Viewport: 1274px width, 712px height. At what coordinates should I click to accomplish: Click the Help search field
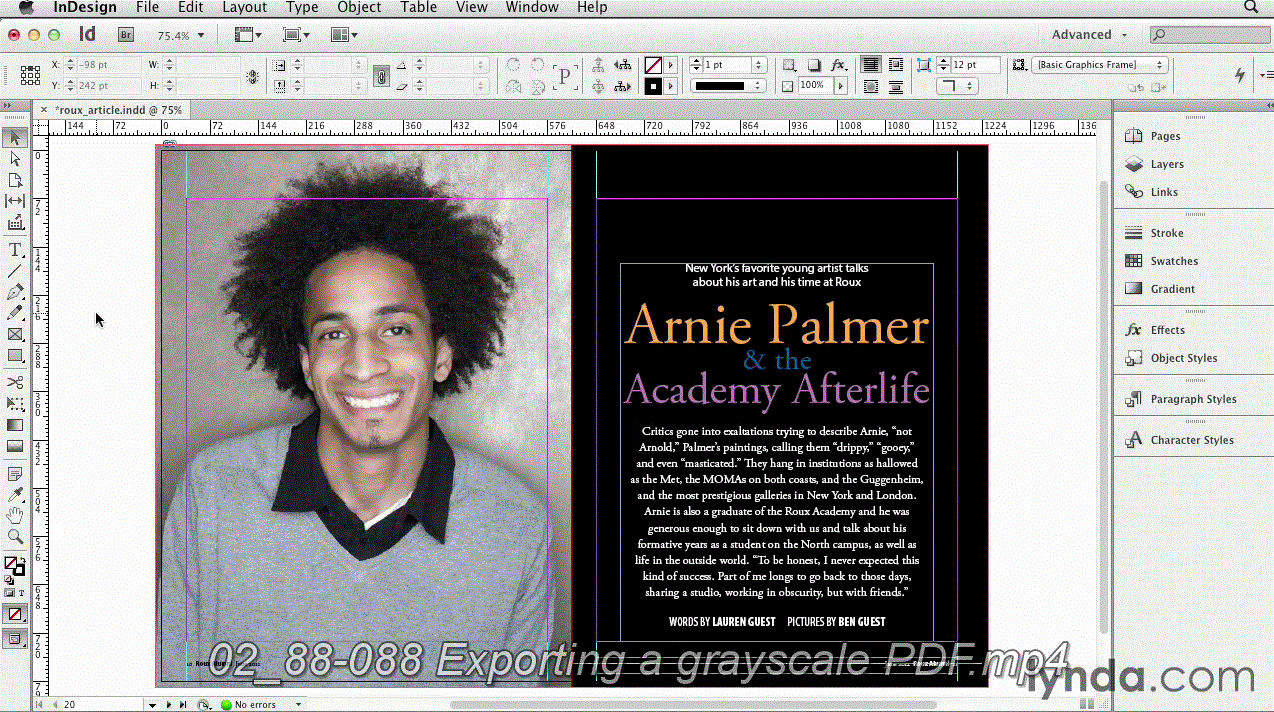pos(1211,35)
